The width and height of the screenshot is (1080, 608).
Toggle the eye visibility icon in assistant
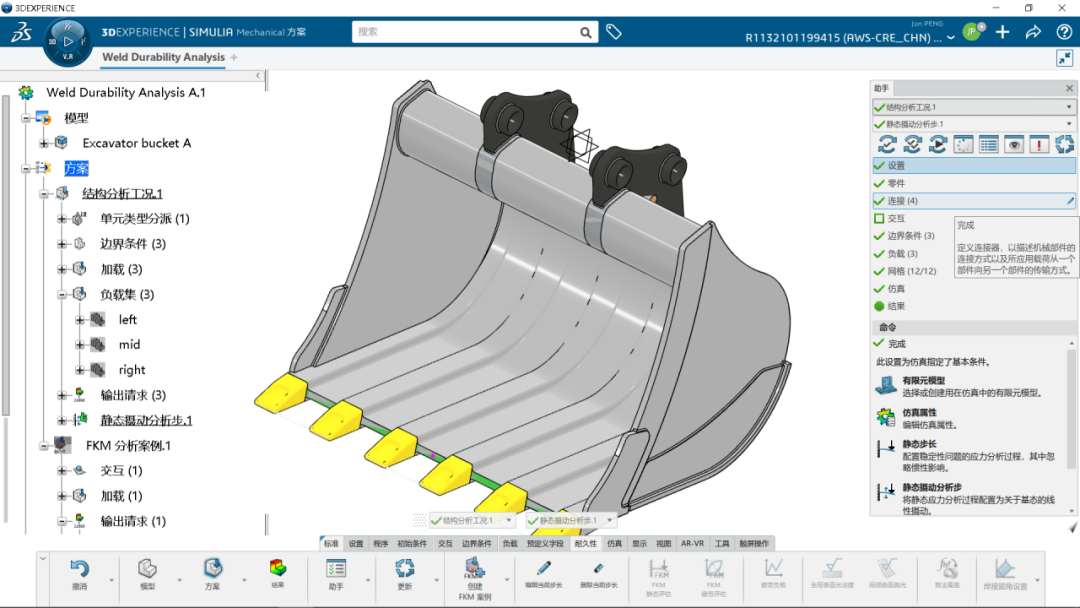1014,144
